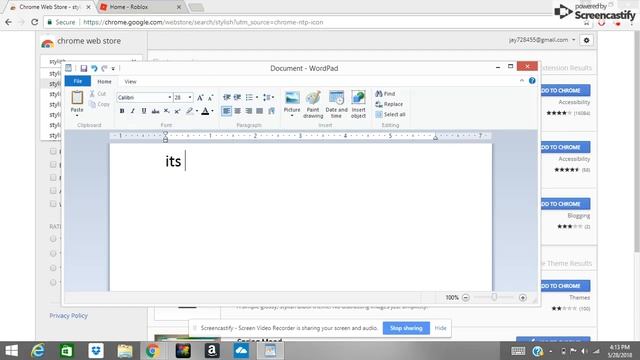Click the Chrome address bar

(314, 22)
